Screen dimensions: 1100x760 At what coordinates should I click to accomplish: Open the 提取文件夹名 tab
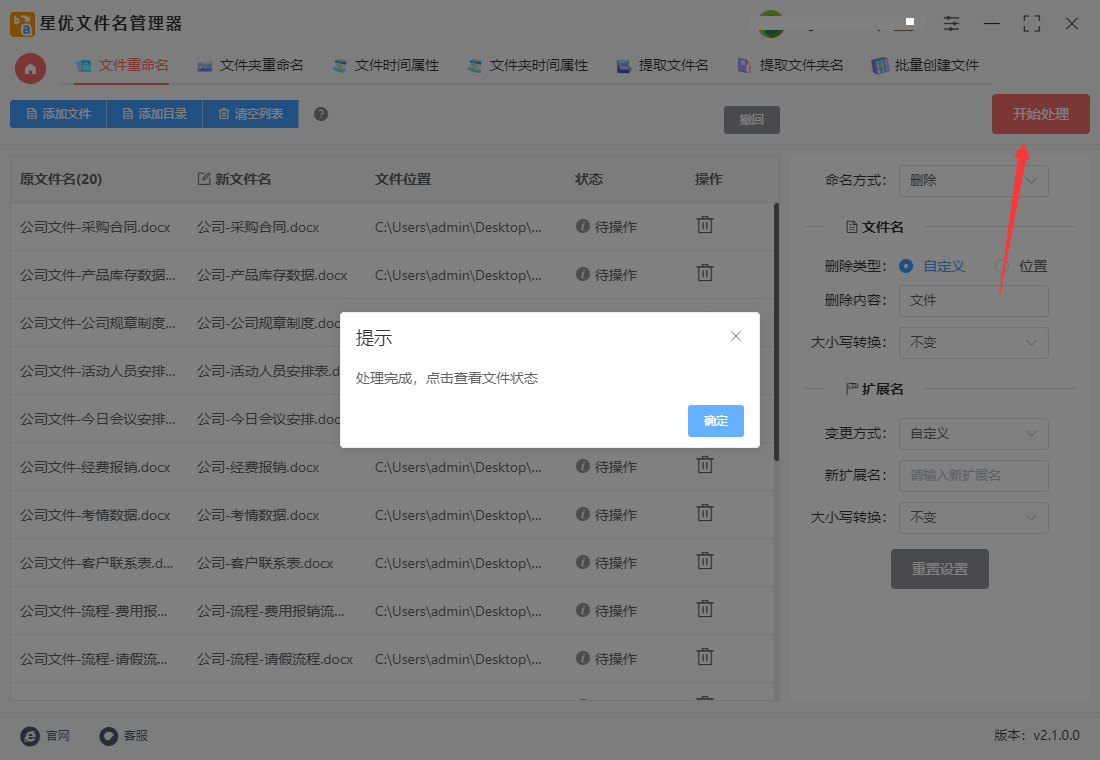click(x=790, y=65)
